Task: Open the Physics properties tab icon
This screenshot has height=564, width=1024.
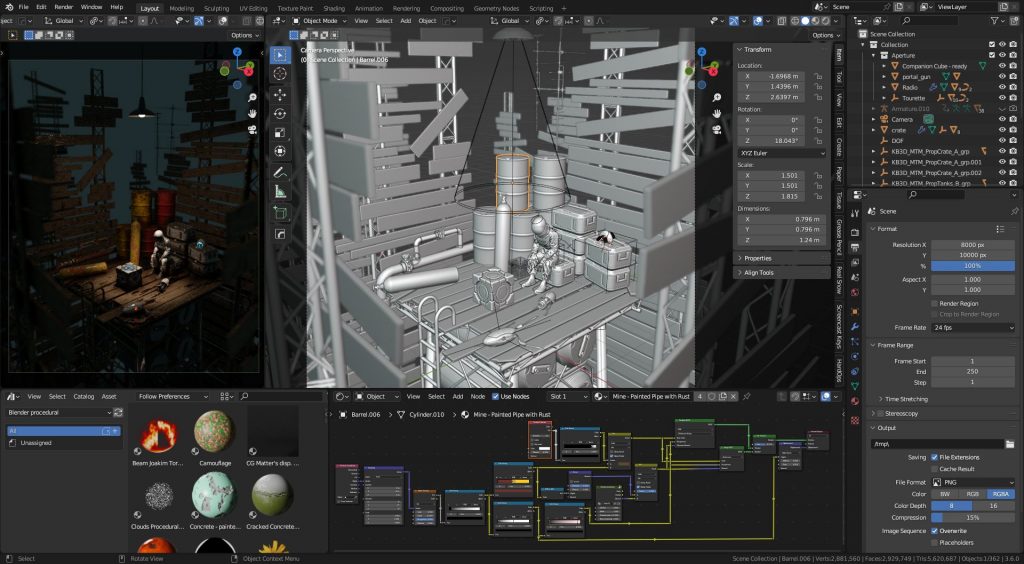Action: tap(855, 356)
